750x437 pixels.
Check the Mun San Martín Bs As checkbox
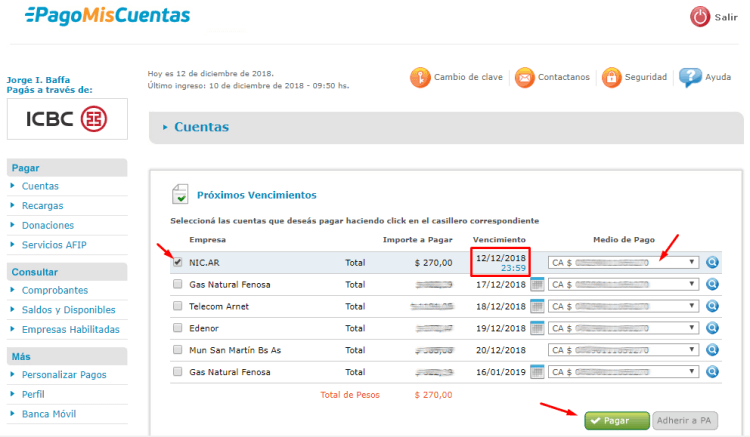click(177, 350)
